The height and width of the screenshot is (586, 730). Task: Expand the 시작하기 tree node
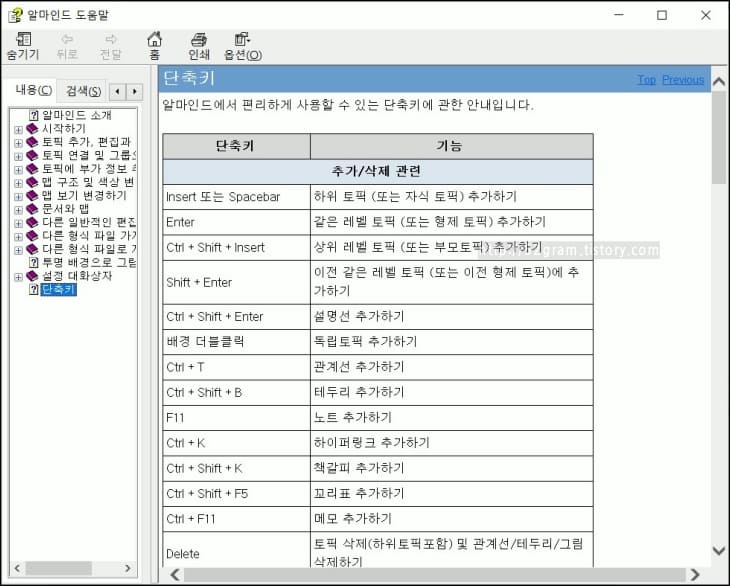click(18, 129)
